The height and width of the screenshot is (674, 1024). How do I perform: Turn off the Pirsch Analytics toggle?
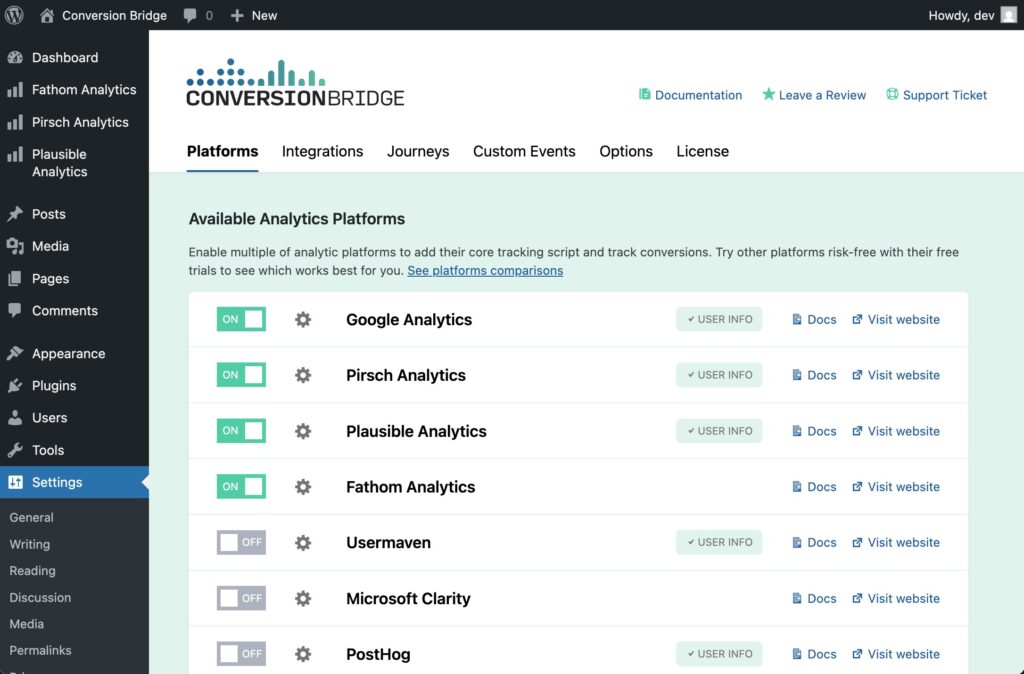241,375
